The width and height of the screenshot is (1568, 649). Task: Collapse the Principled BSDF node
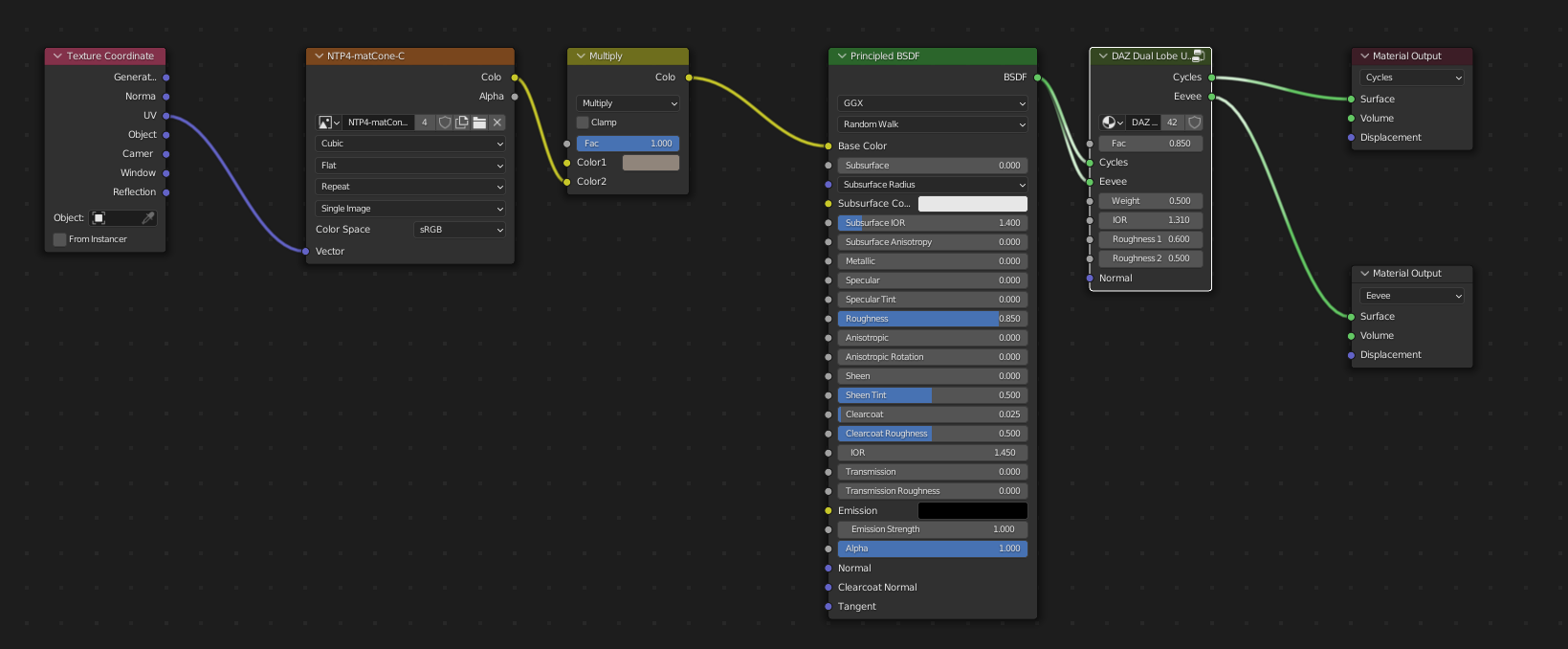(842, 56)
